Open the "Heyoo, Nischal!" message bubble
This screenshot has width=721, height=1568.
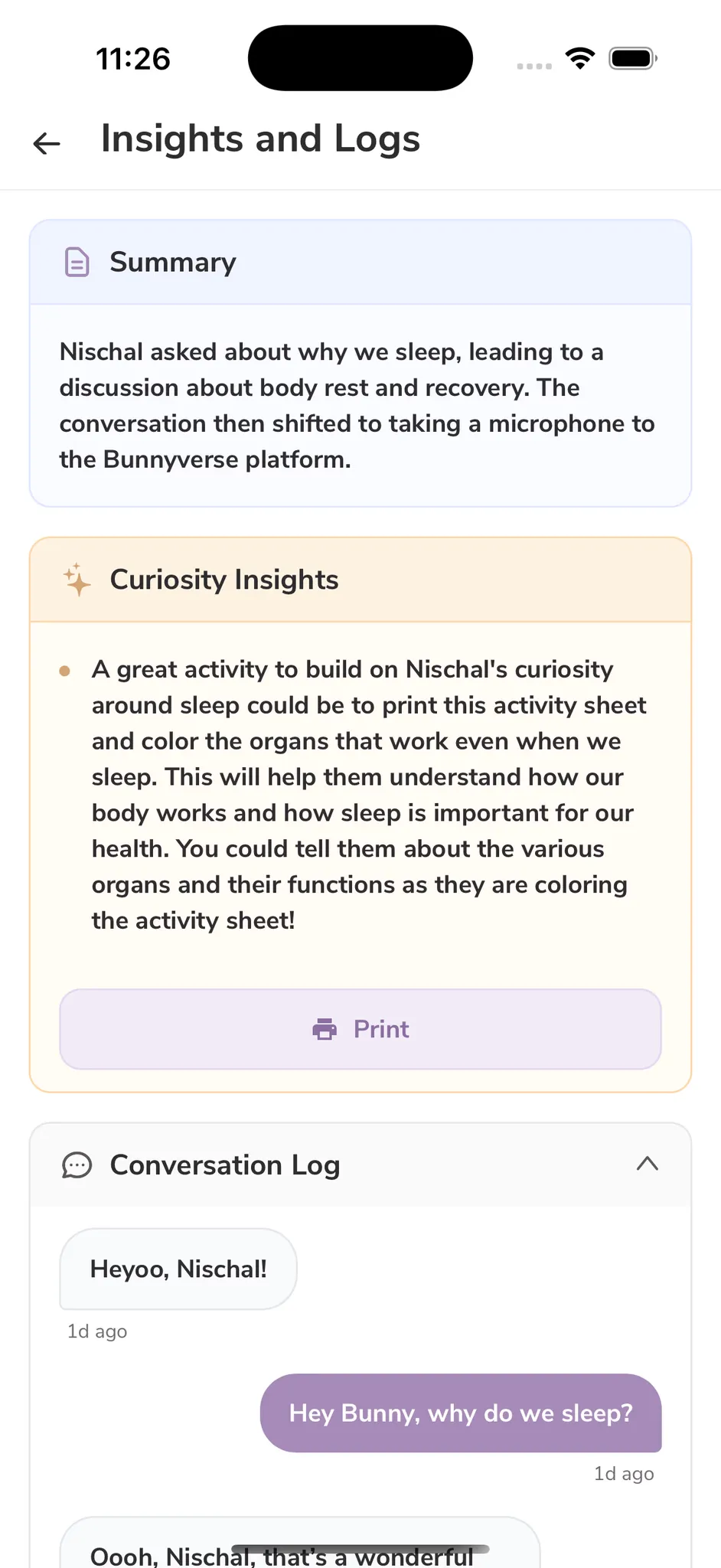pyautogui.click(x=178, y=1269)
